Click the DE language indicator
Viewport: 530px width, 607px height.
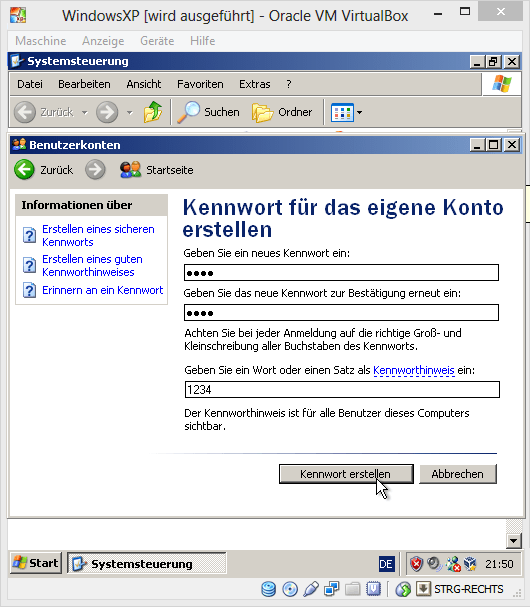pos(386,564)
